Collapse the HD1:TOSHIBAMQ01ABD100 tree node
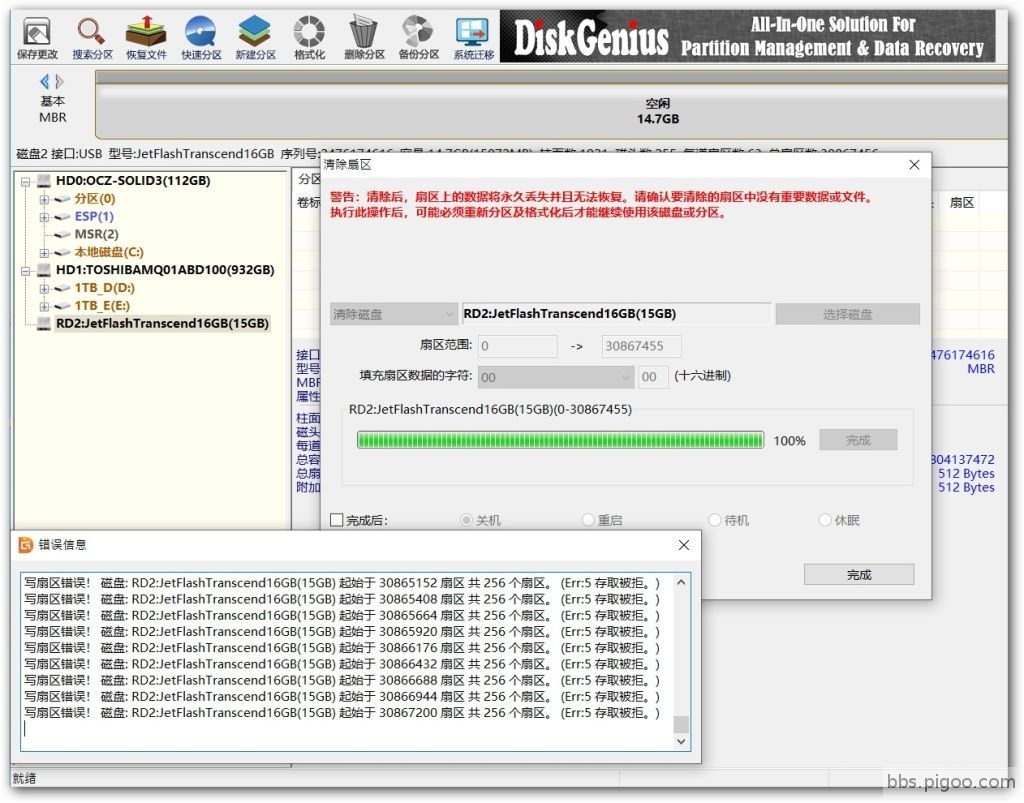The width and height of the screenshot is (1024, 803). 25,270
